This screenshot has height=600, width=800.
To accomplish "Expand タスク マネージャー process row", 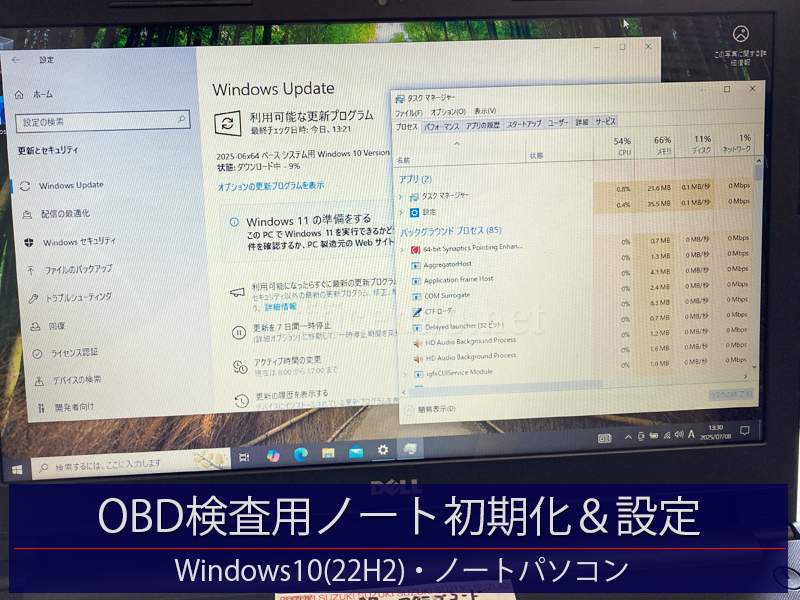I will pos(401,196).
